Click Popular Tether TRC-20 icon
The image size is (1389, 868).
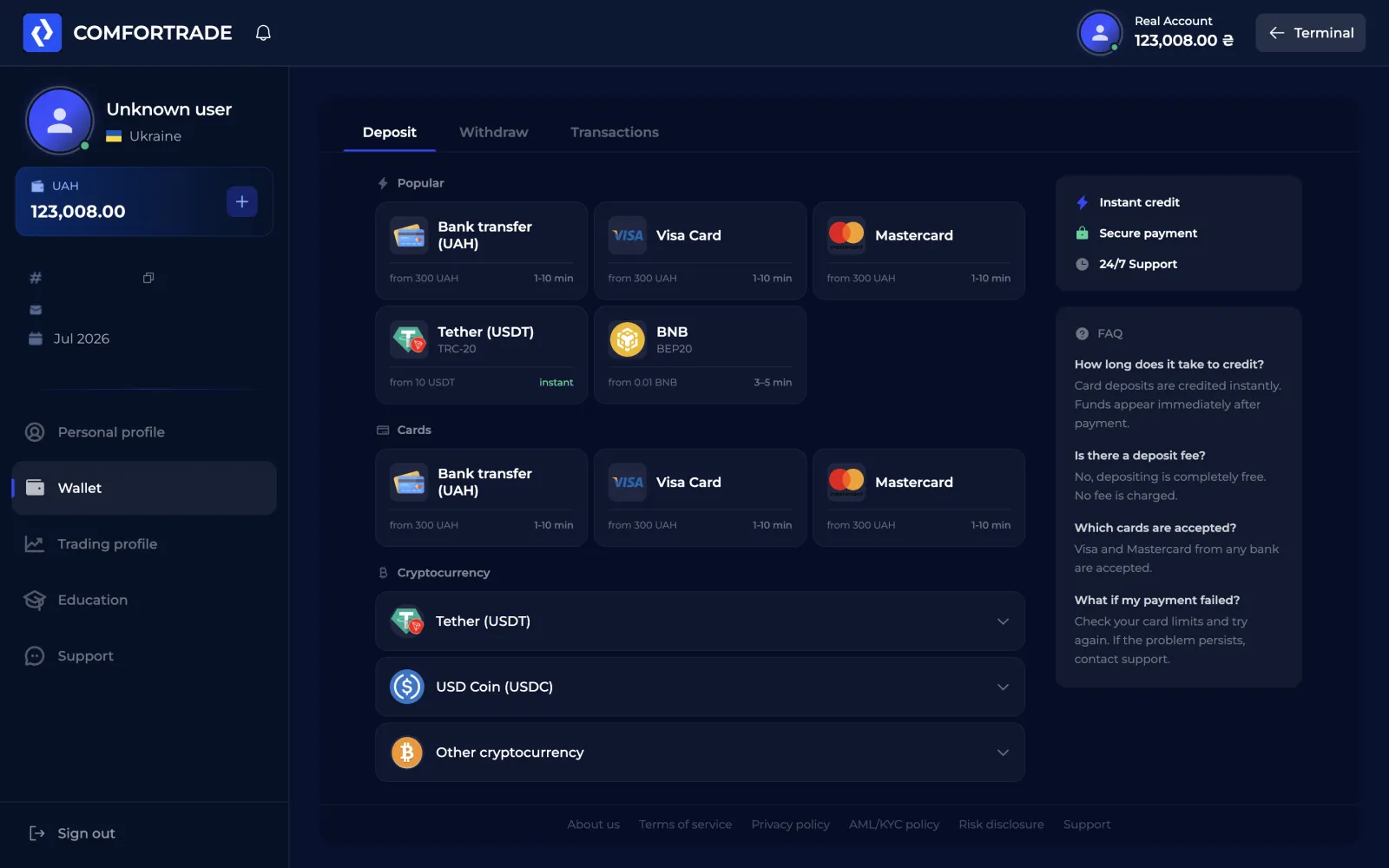click(409, 339)
